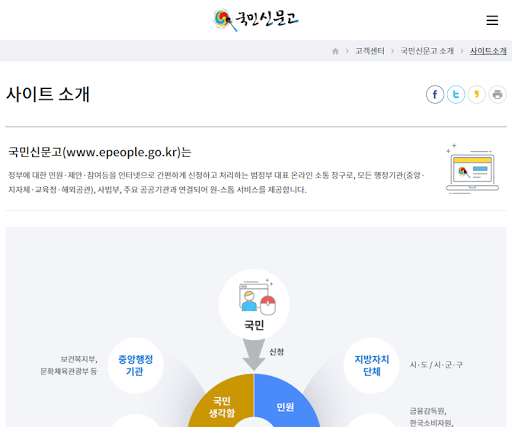Share page on Twitter
This screenshot has width=512, height=427.
(x=456, y=95)
